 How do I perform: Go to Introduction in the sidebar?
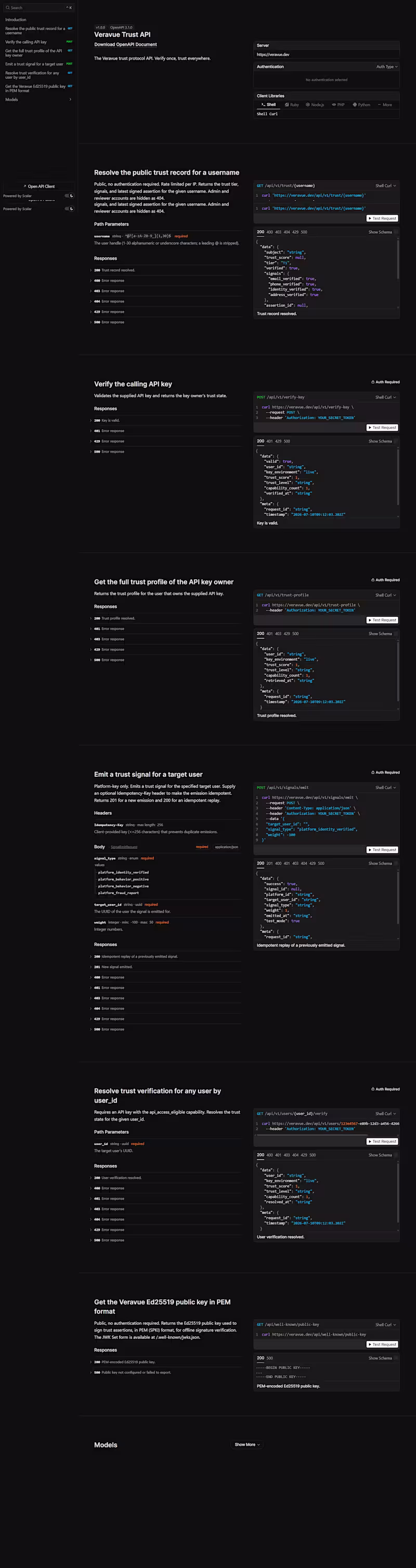coord(38,19)
